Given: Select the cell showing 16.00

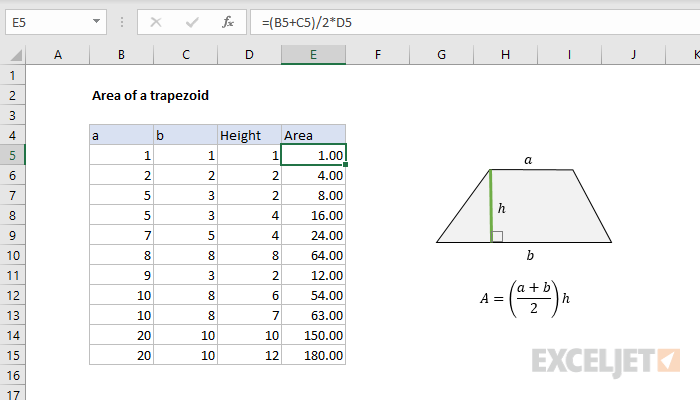Looking at the screenshot, I should (x=313, y=216).
